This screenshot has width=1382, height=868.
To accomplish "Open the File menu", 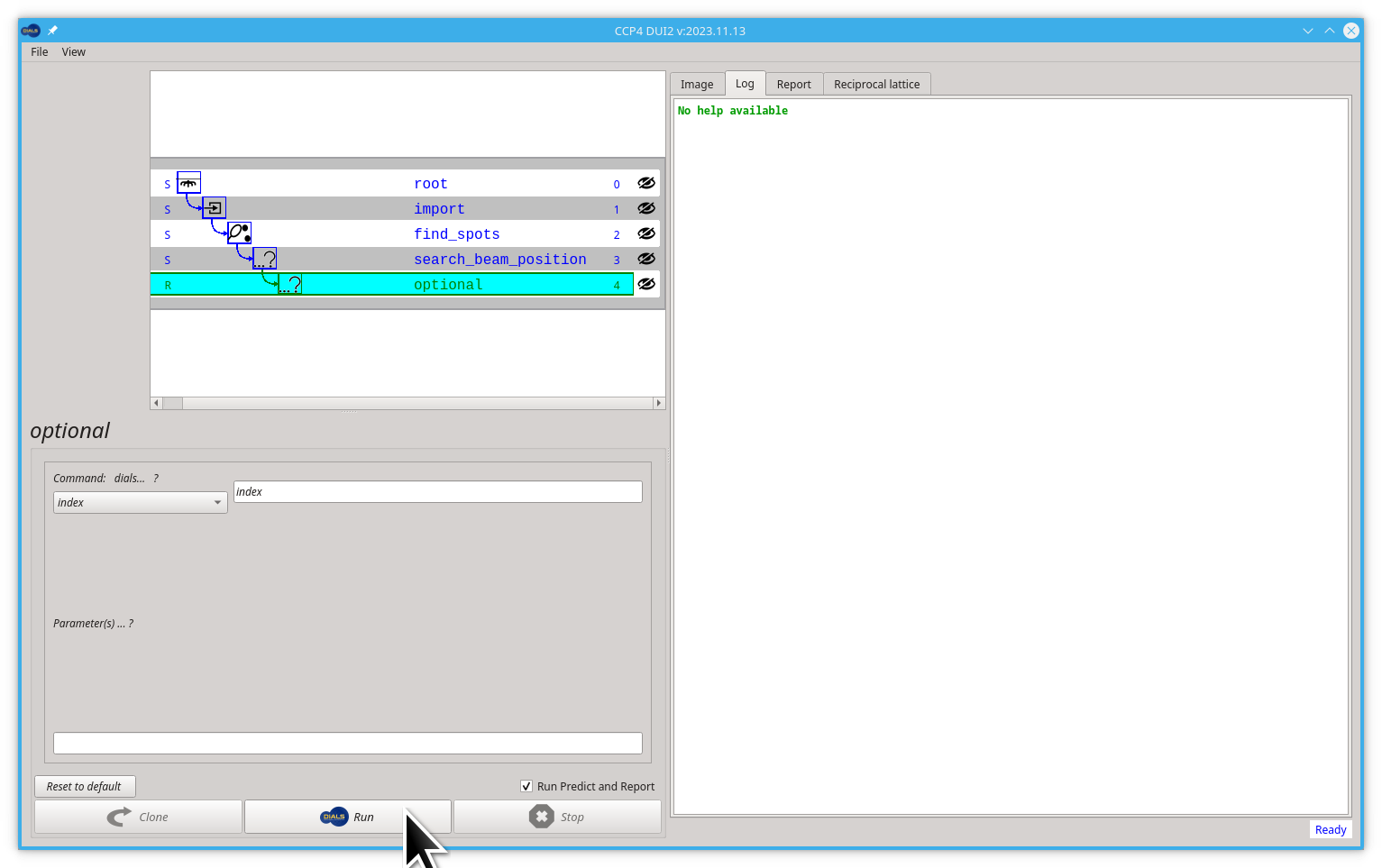I will click(x=40, y=51).
